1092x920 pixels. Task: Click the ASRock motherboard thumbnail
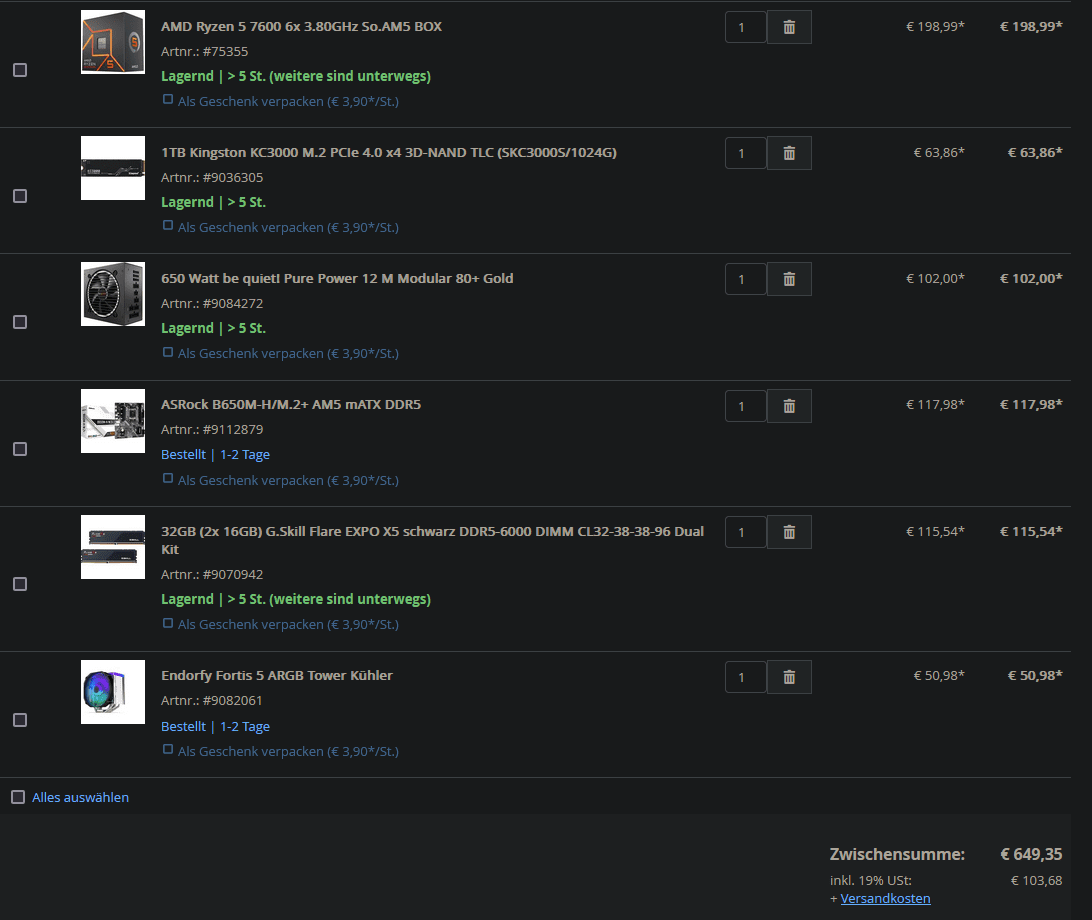[113, 421]
